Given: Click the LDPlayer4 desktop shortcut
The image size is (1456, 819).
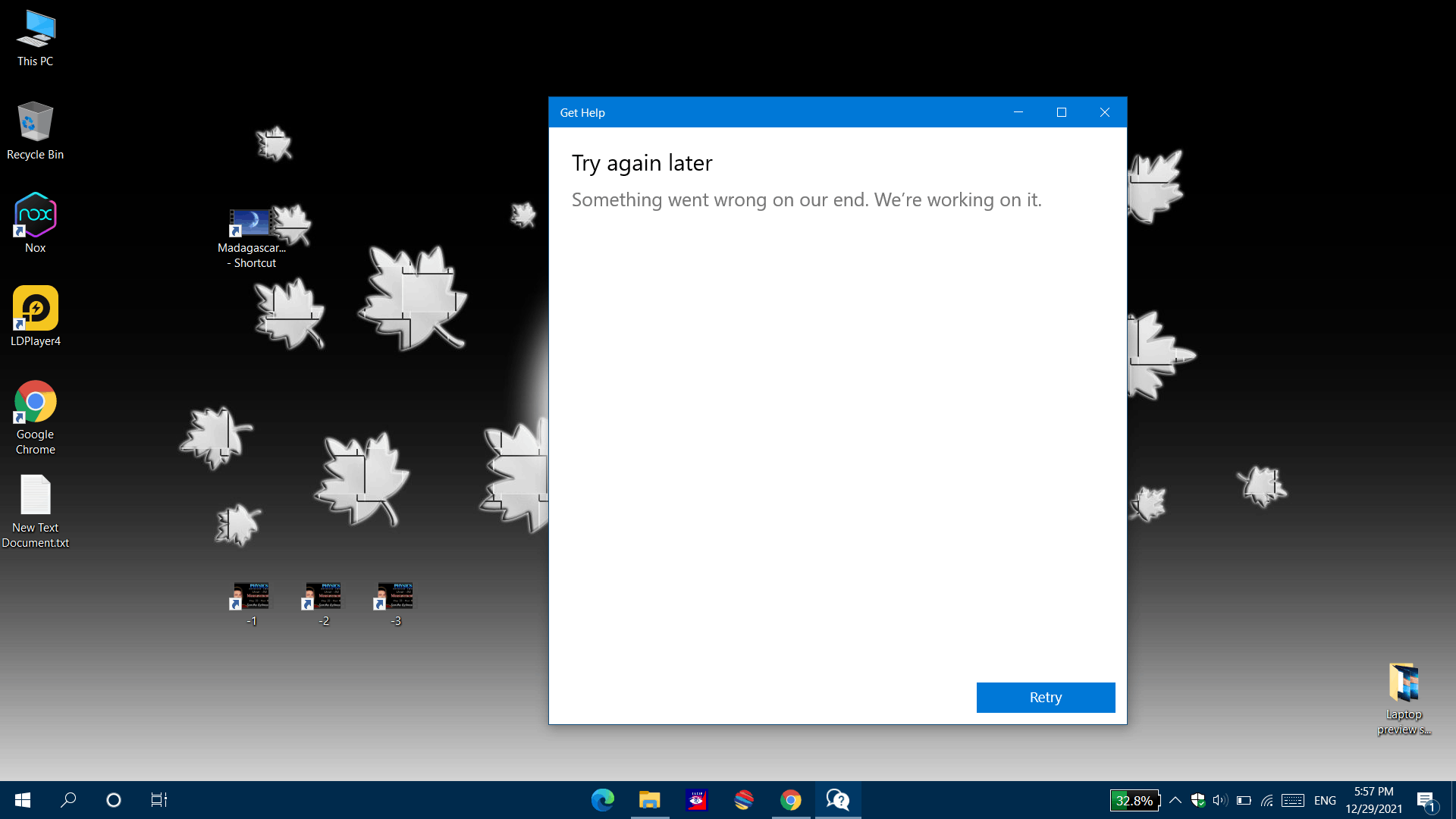Looking at the screenshot, I should point(35,309).
